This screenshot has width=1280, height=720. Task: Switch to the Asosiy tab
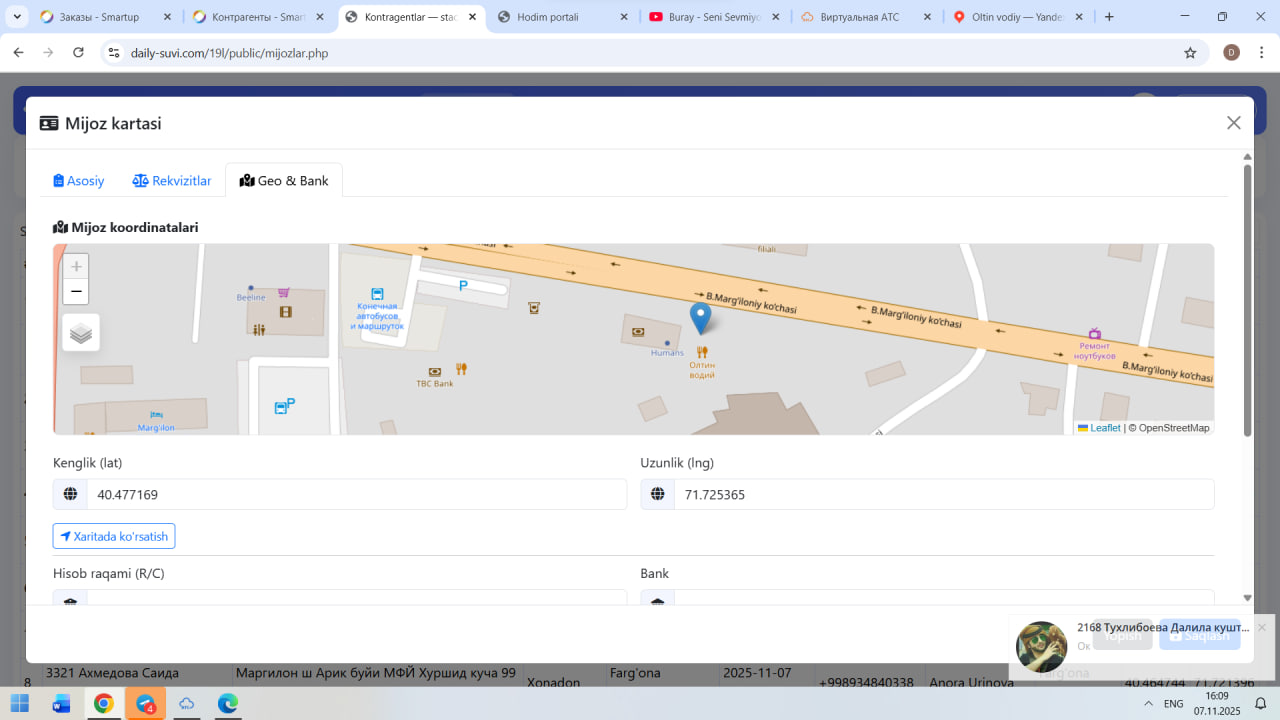click(x=79, y=181)
